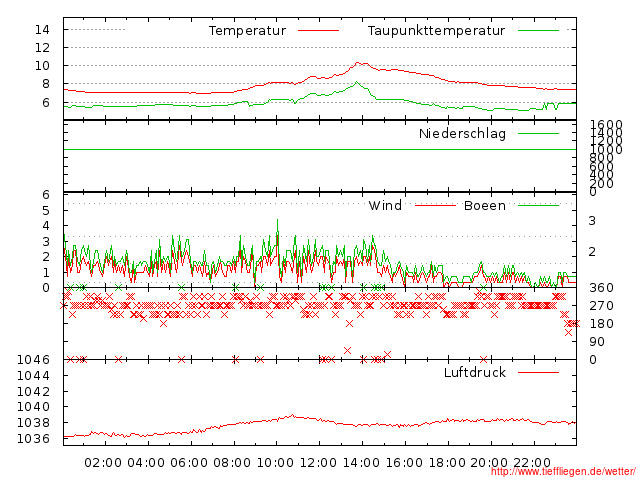Viewport: 640px width, 480px height.
Task: Click the Taupunkttemperatur legend label
Action: tap(435, 31)
